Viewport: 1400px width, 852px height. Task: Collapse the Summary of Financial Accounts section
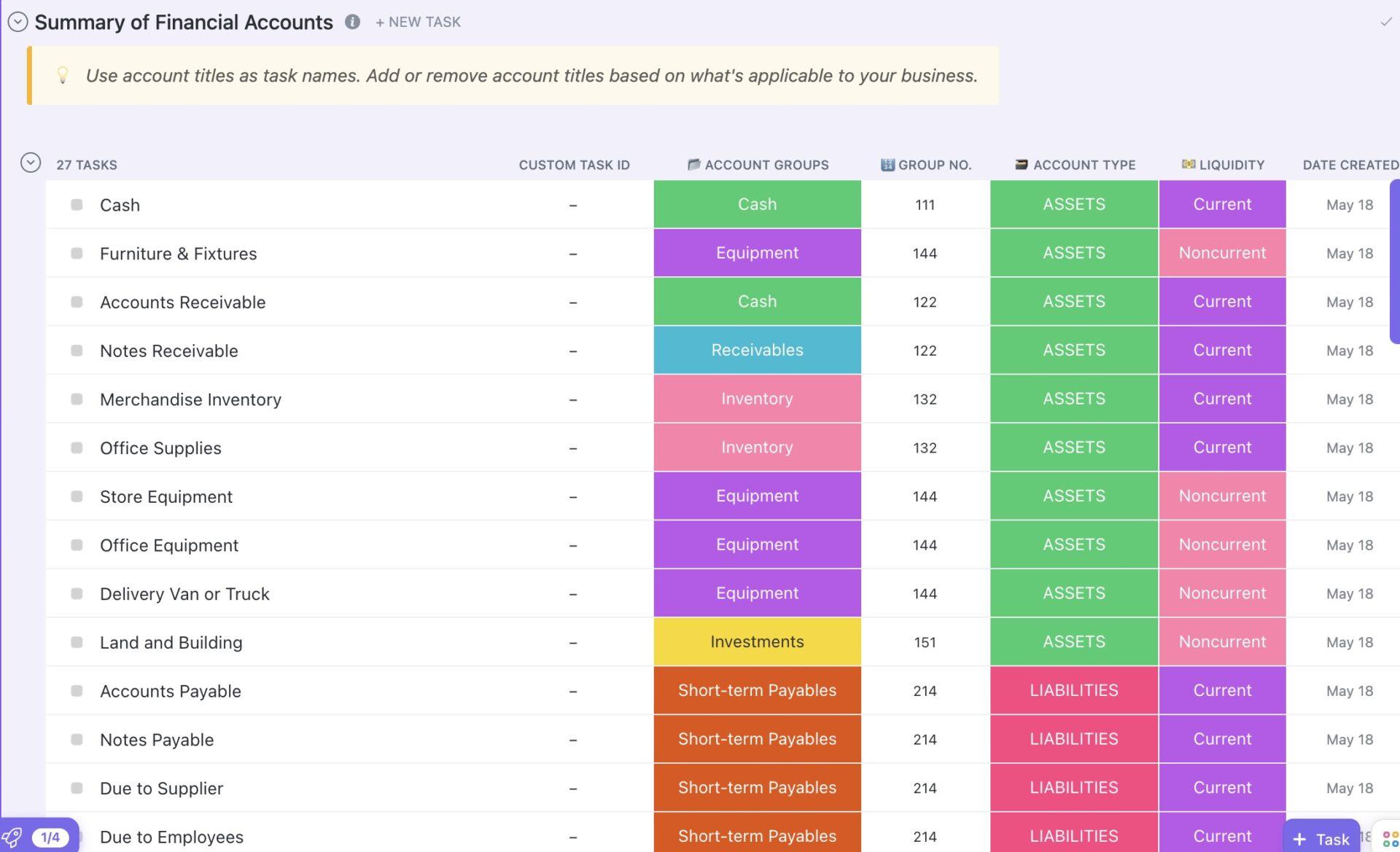pyautogui.click(x=19, y=20)
